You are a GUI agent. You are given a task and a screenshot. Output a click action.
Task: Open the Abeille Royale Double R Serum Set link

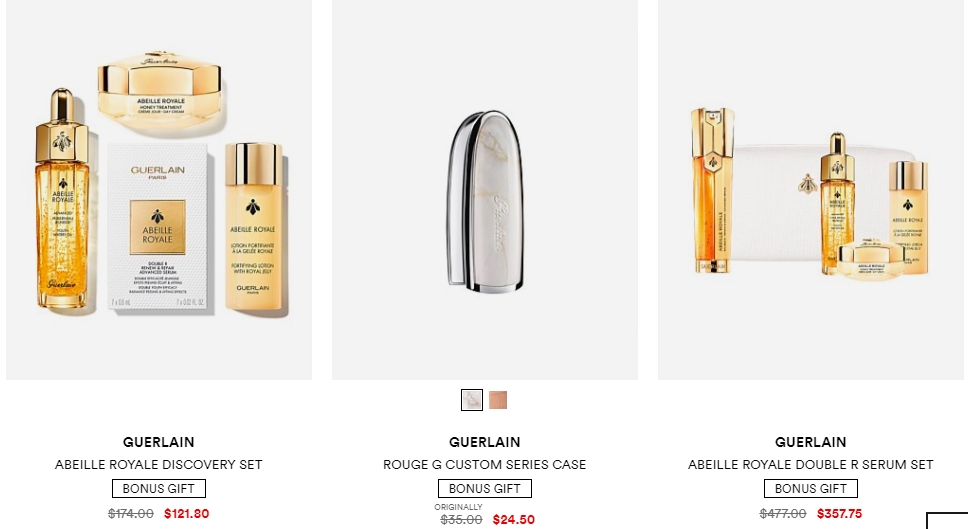point(811,464)
